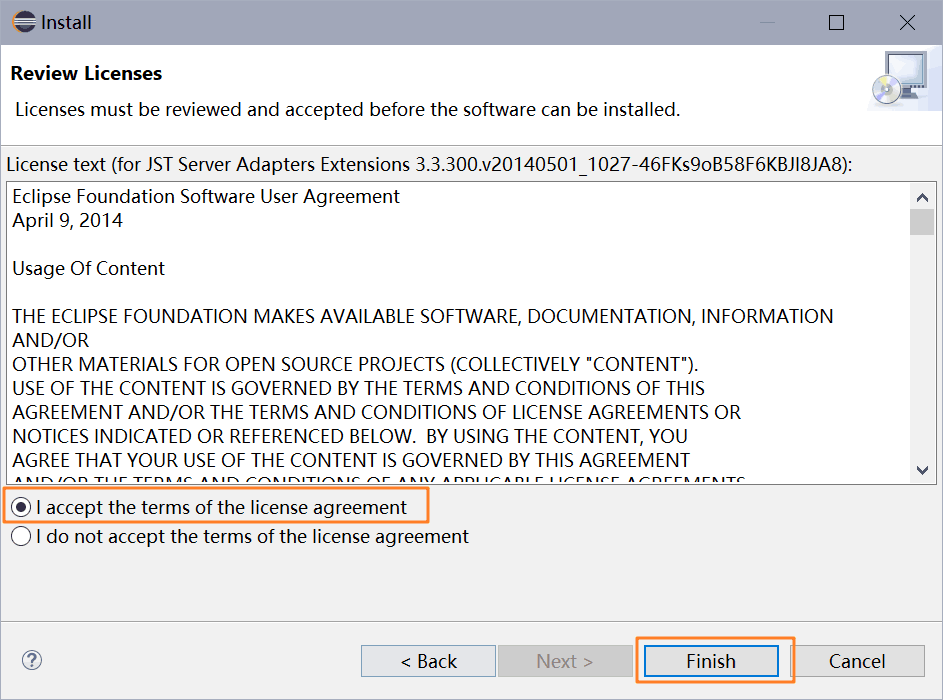Select the 'I do not accept the terms' option
This screenshot has width=943, height=700.
(x=19, y=536)
